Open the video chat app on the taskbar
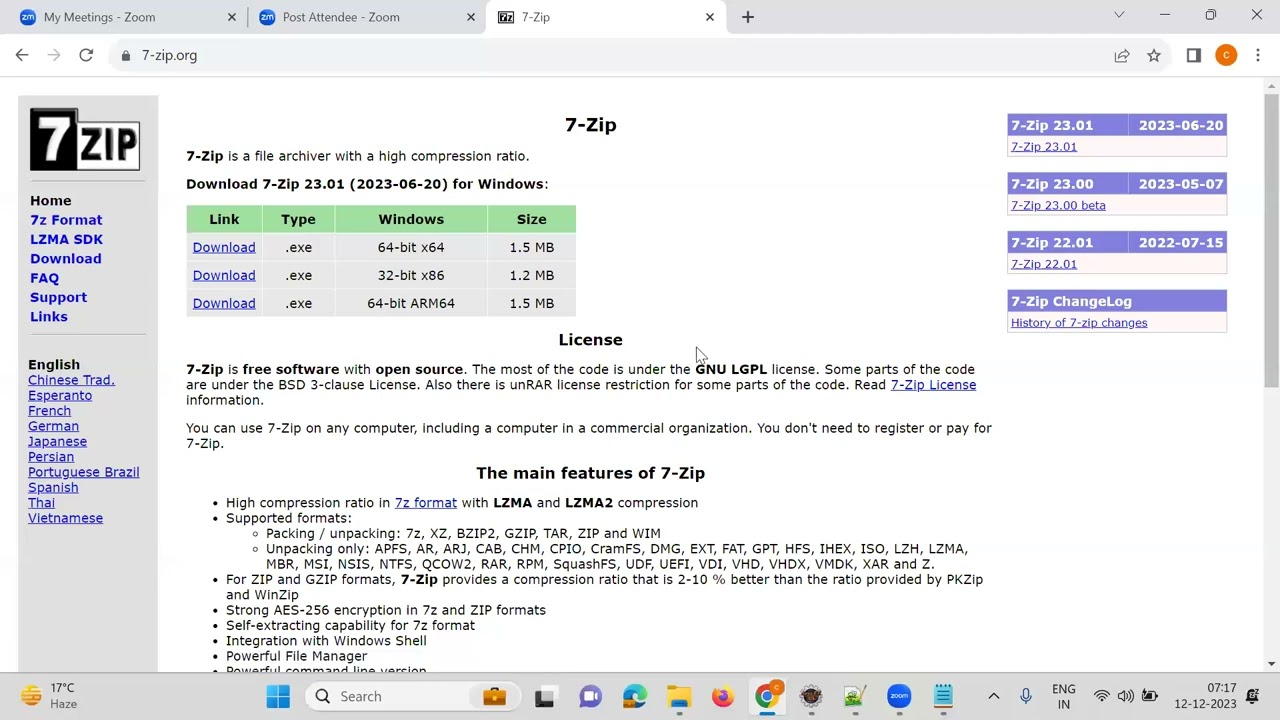The width and height of the screenshot is (1280, 720). click(x=590, y=696)
